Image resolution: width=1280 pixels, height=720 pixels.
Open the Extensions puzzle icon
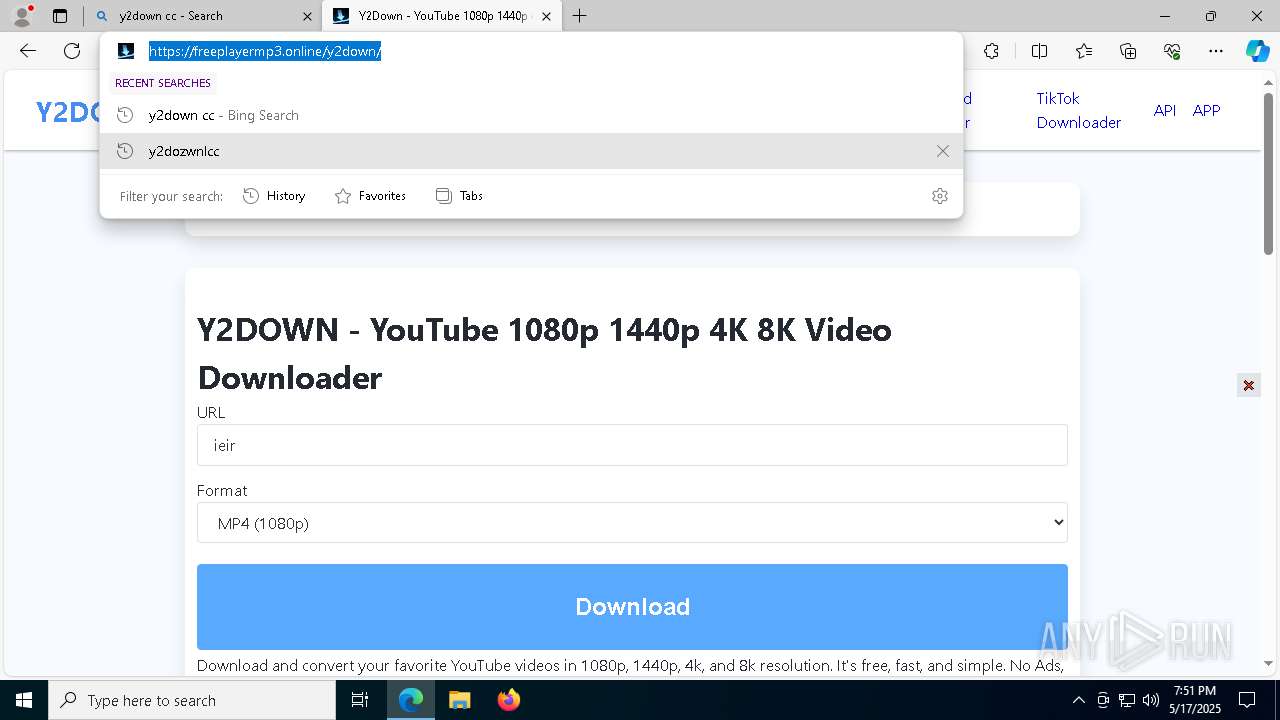point(991,51)
